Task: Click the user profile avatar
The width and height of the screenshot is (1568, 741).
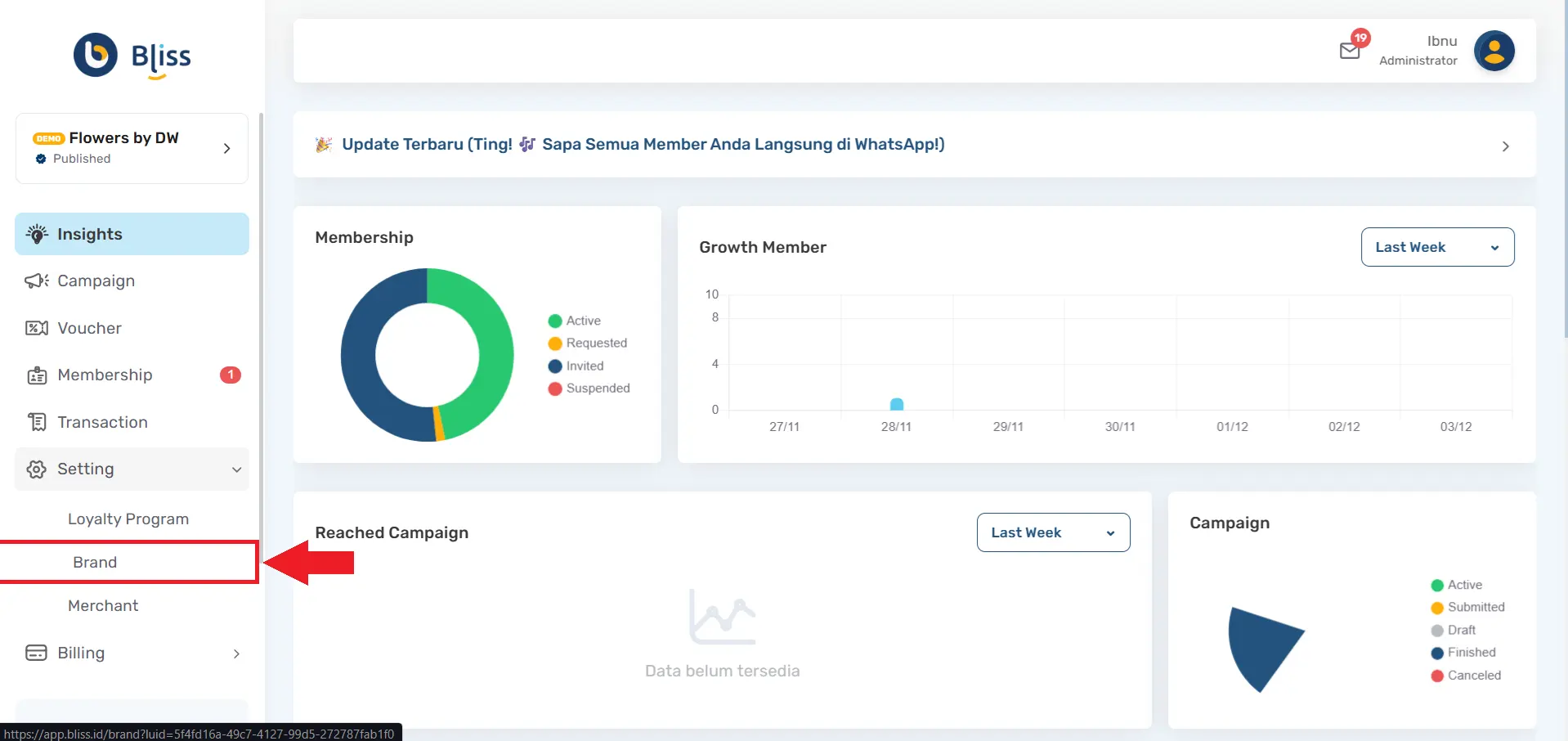Action: (1494, 51)
